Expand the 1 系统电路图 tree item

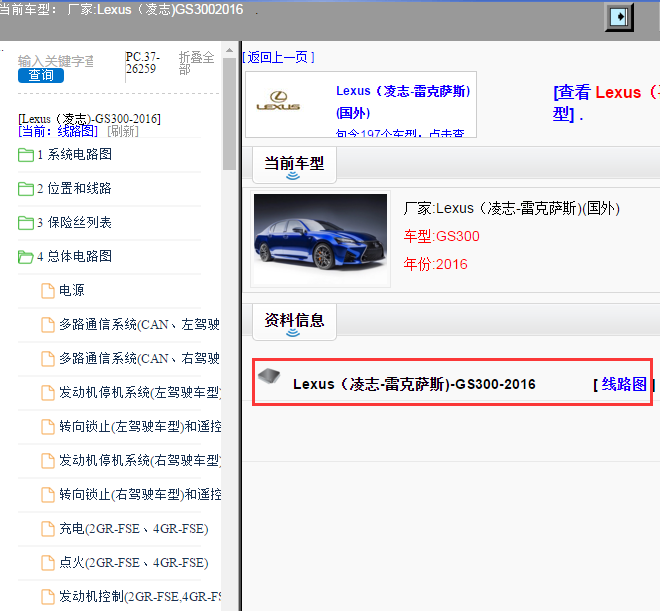tap(75, 154)
